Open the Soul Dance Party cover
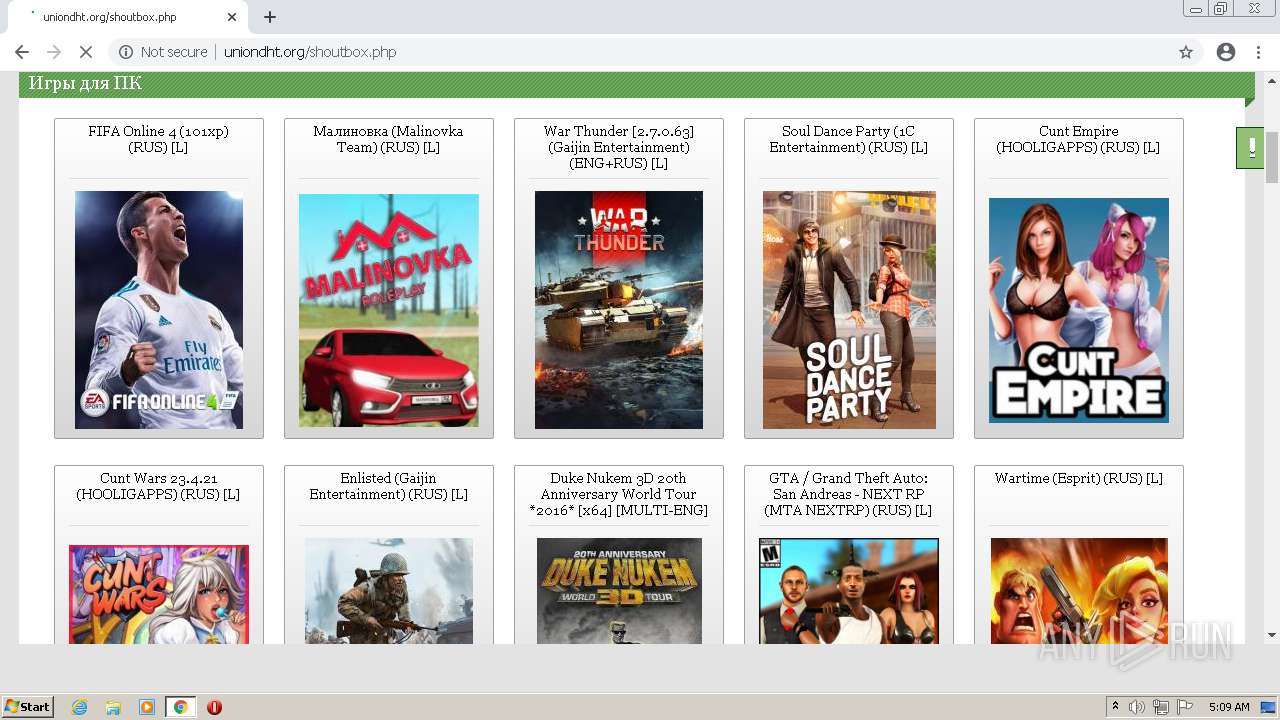The height and width of the screenshot is (720, 1280). [849, 310]
